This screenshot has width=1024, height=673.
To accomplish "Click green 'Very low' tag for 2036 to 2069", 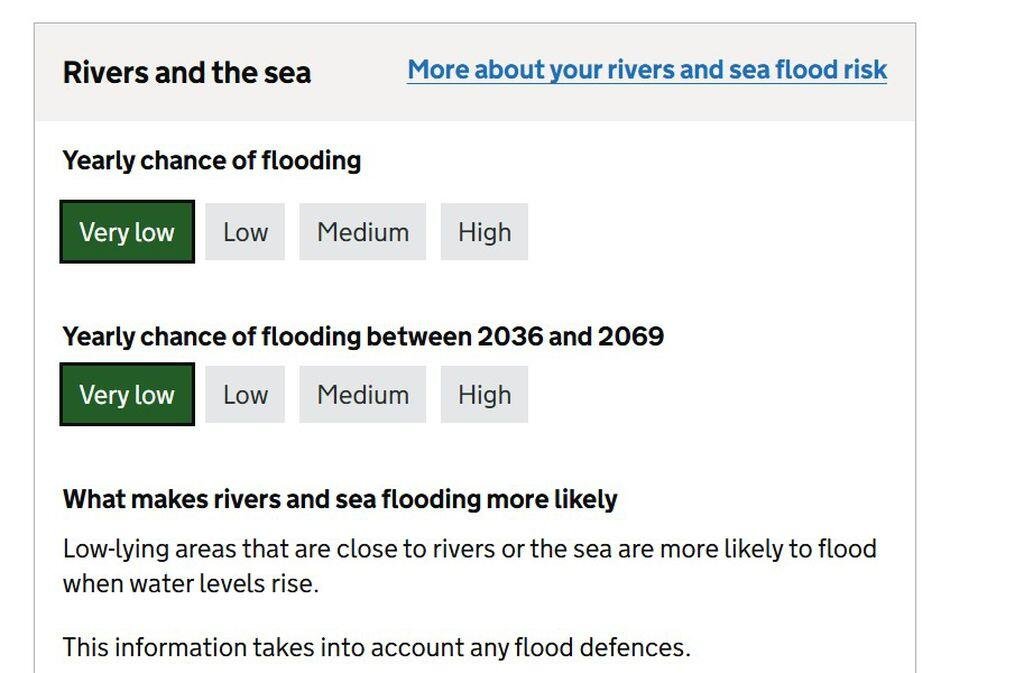I will [x=127, y=395].
